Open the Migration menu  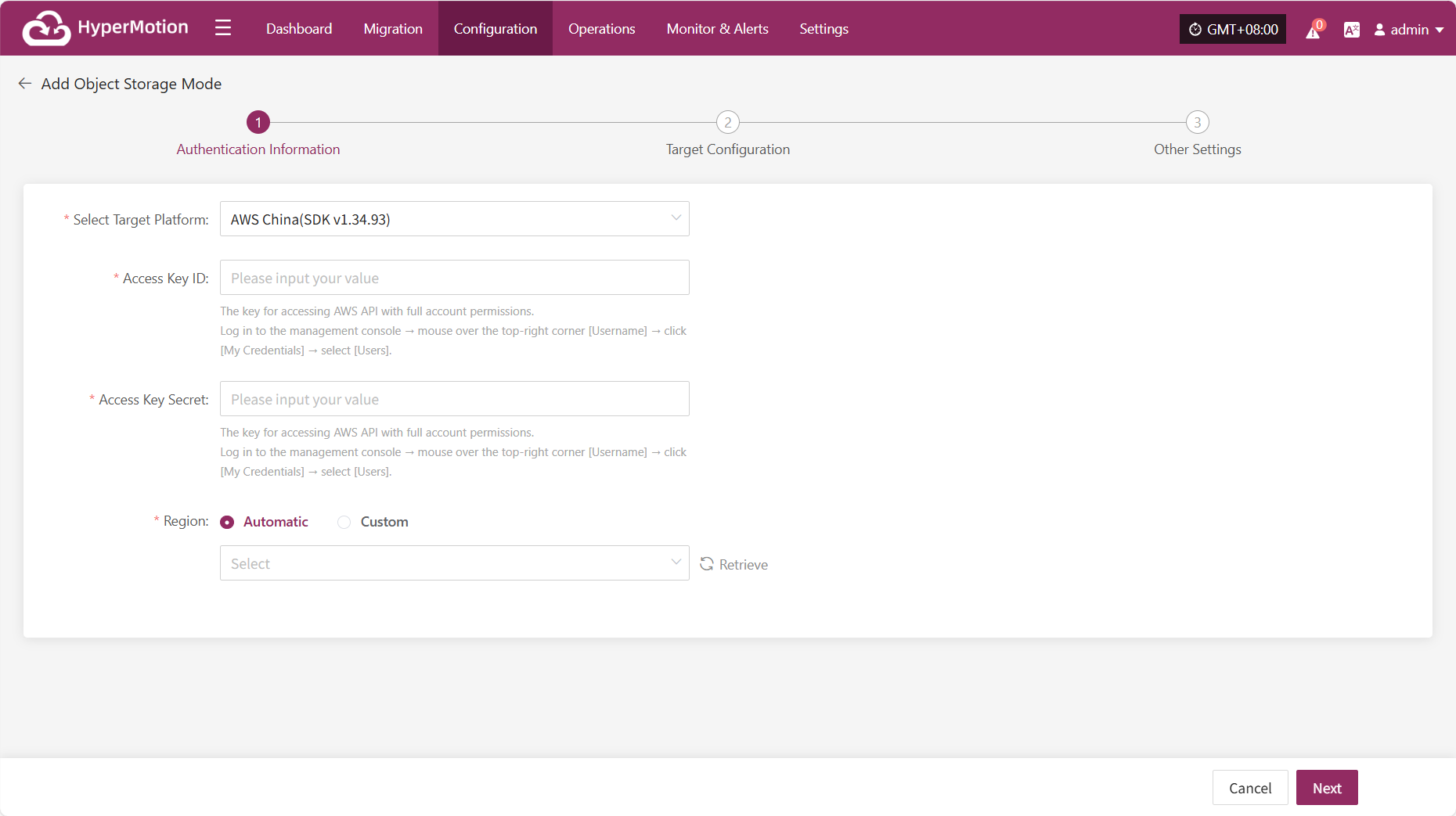tap(393, 28)
